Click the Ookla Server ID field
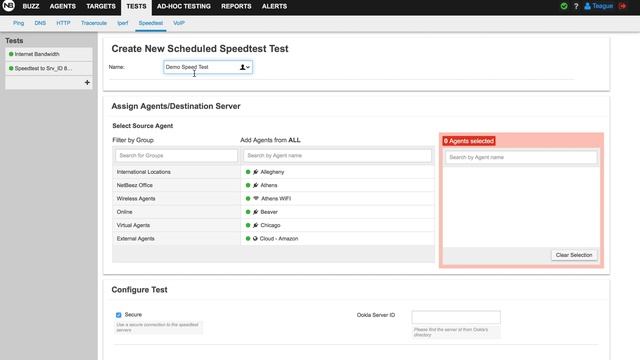 [456, 317]
